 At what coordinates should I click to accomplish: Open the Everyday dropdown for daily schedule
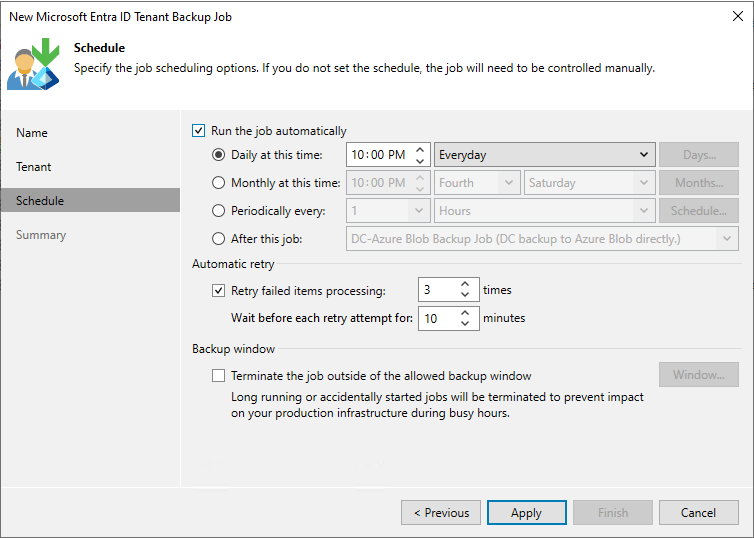(544, 155)
